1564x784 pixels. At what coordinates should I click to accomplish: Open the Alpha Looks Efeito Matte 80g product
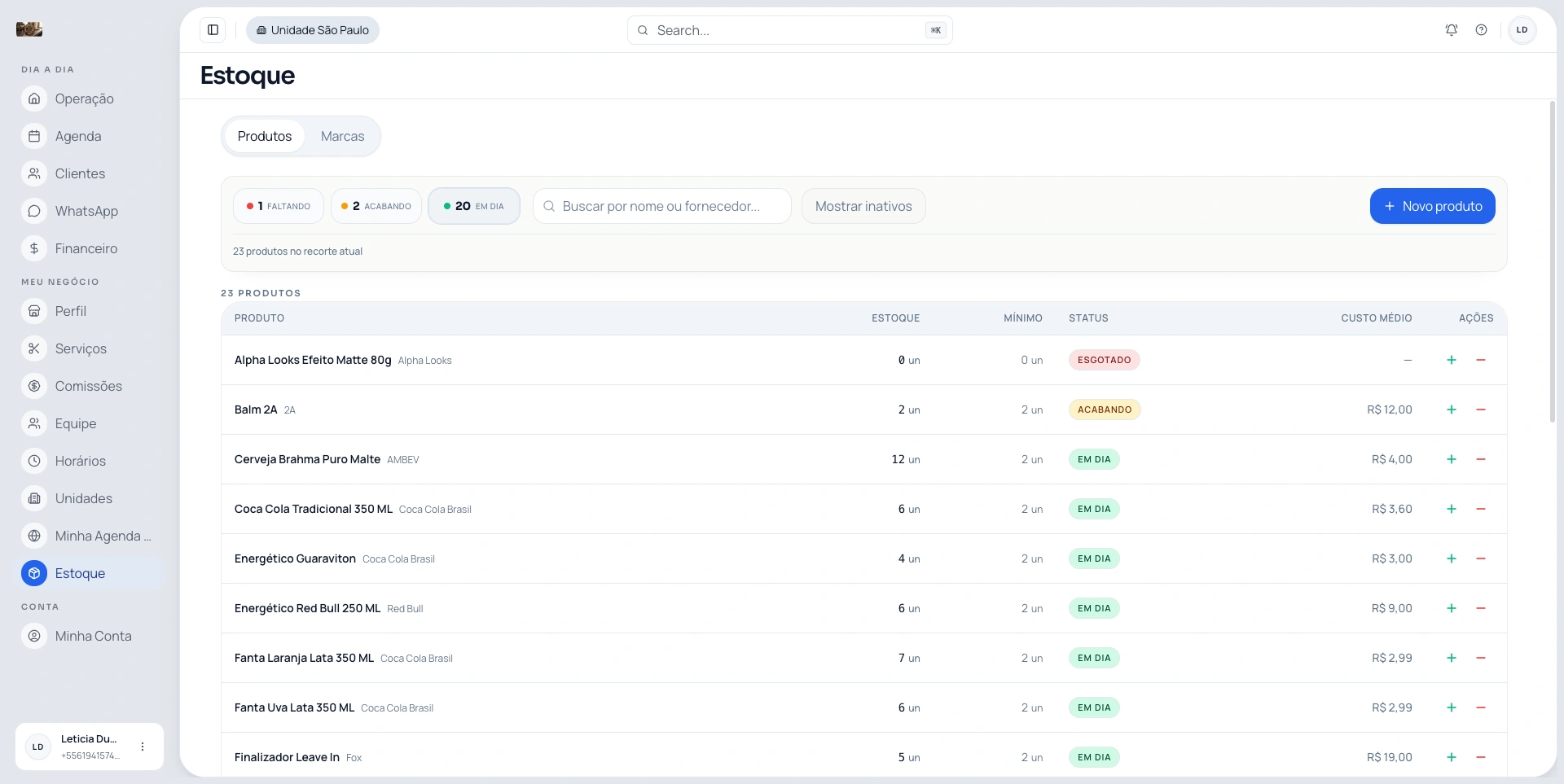[x=313, y=360]
